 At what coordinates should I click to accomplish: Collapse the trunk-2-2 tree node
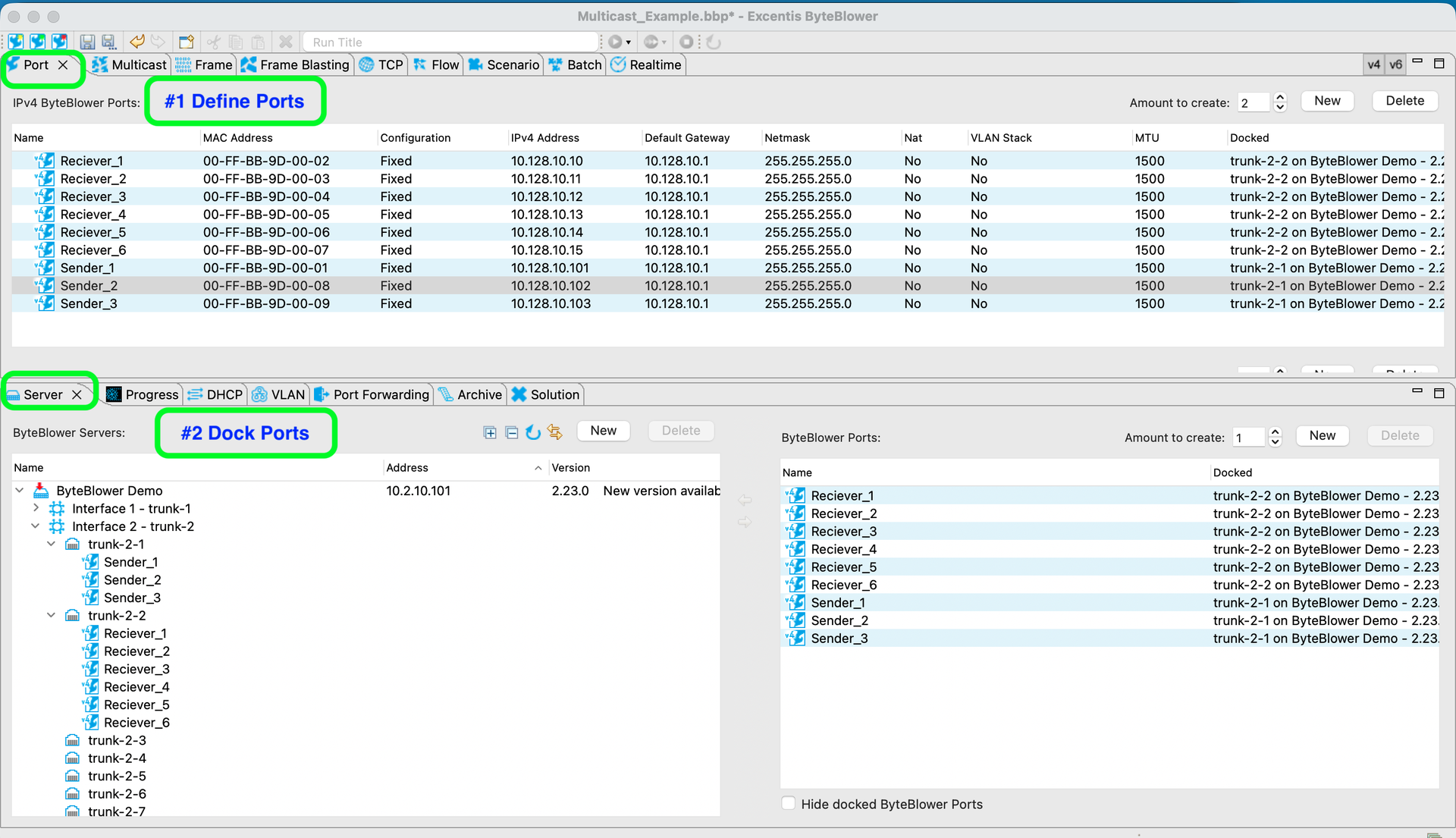(52, 616)
